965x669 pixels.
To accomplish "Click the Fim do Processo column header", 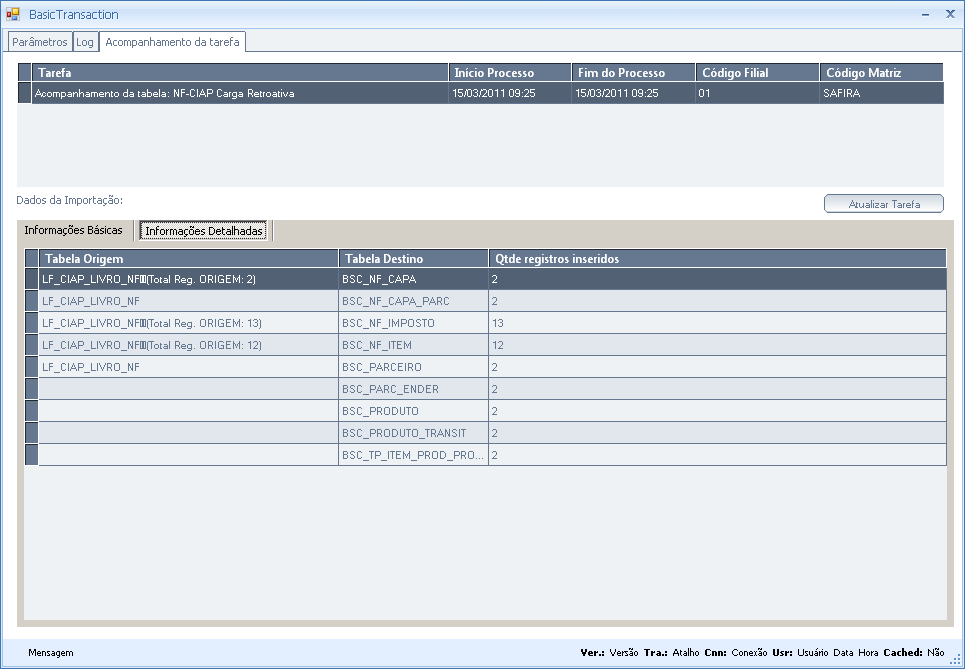I will point(633,73).
